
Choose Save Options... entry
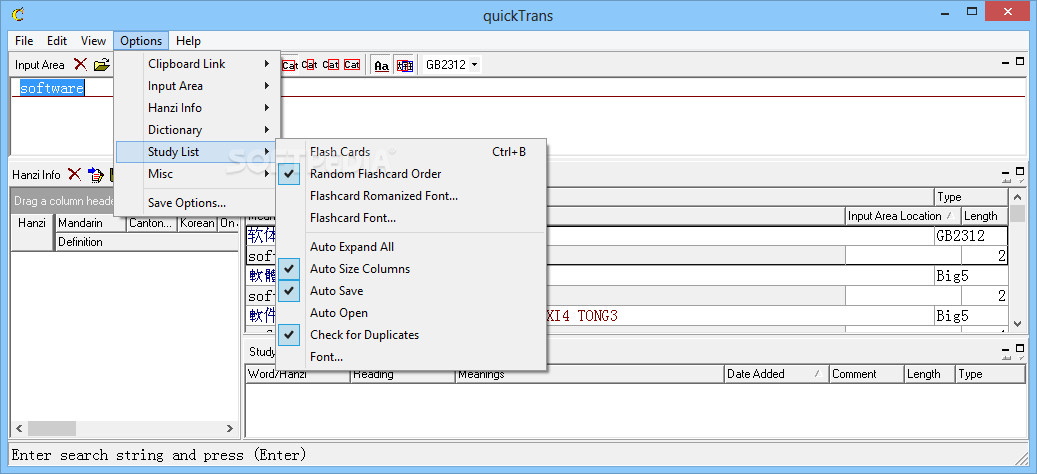pyautogui.click(x=197, y=203)
